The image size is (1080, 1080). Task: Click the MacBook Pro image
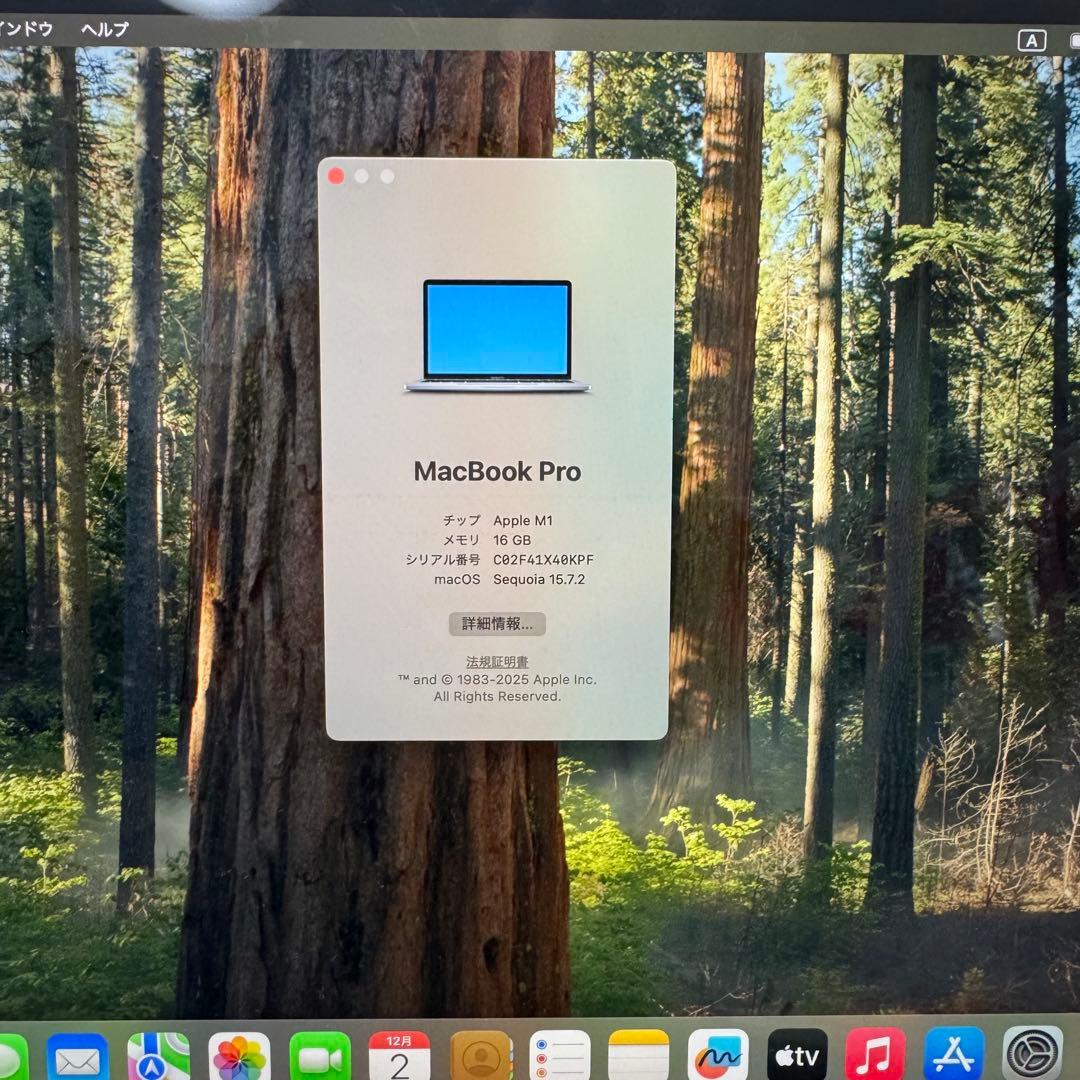click(497, 335)
